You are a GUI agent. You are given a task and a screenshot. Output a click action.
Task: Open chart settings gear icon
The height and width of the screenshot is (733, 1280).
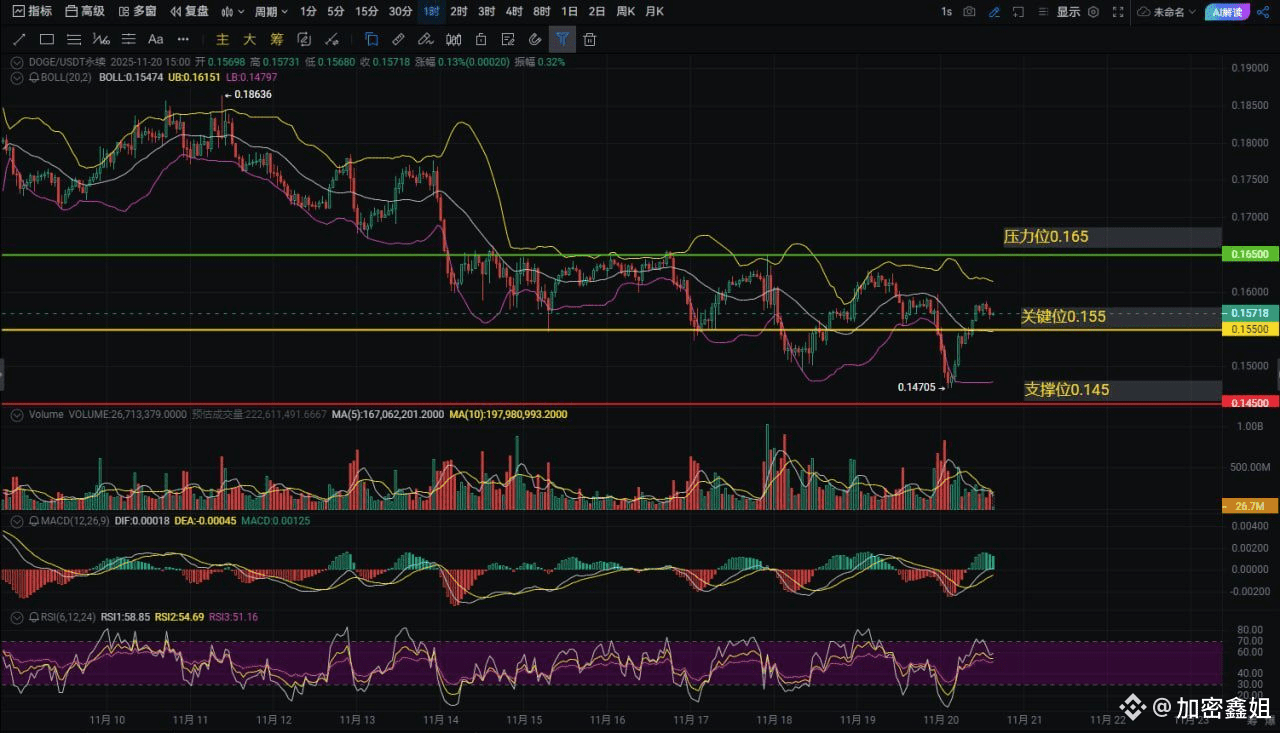point(1093,12)
